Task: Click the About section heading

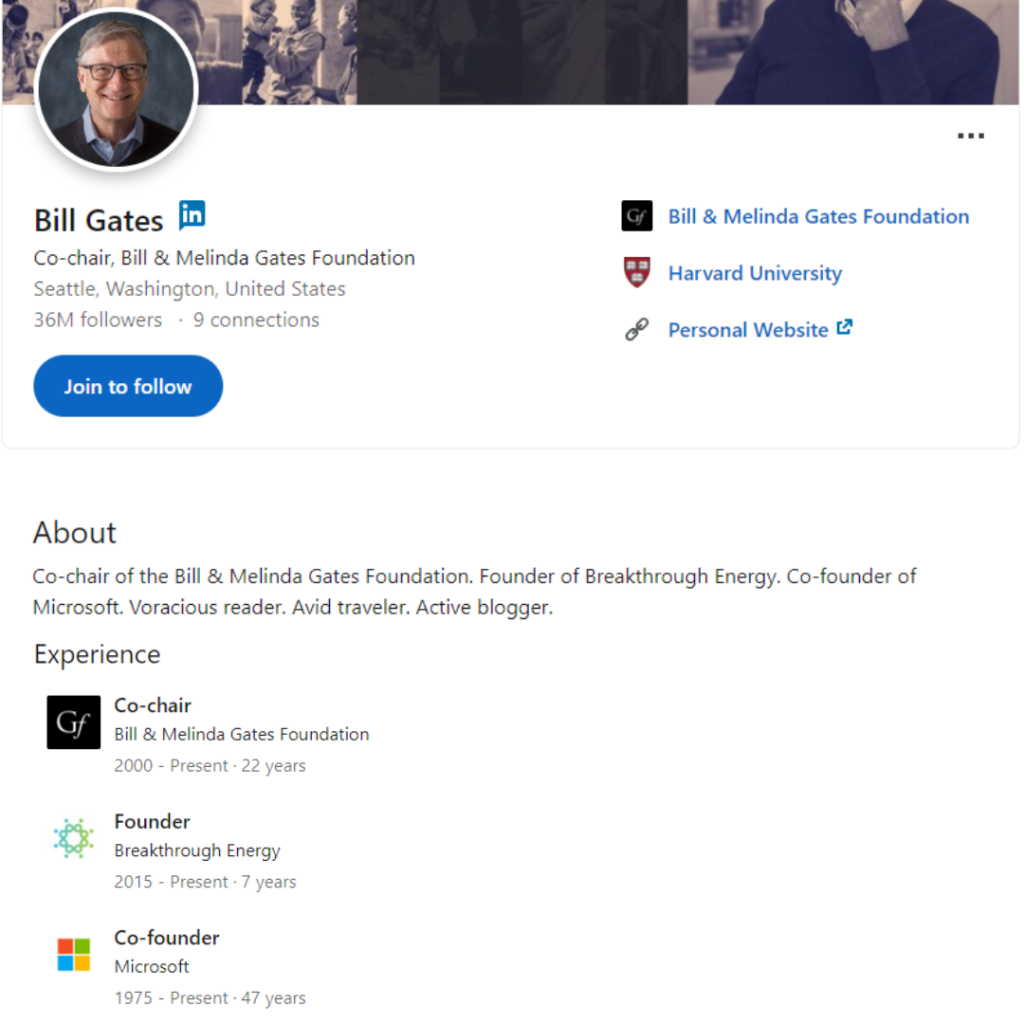Action: pyautogui.click(x=74, y=532)
